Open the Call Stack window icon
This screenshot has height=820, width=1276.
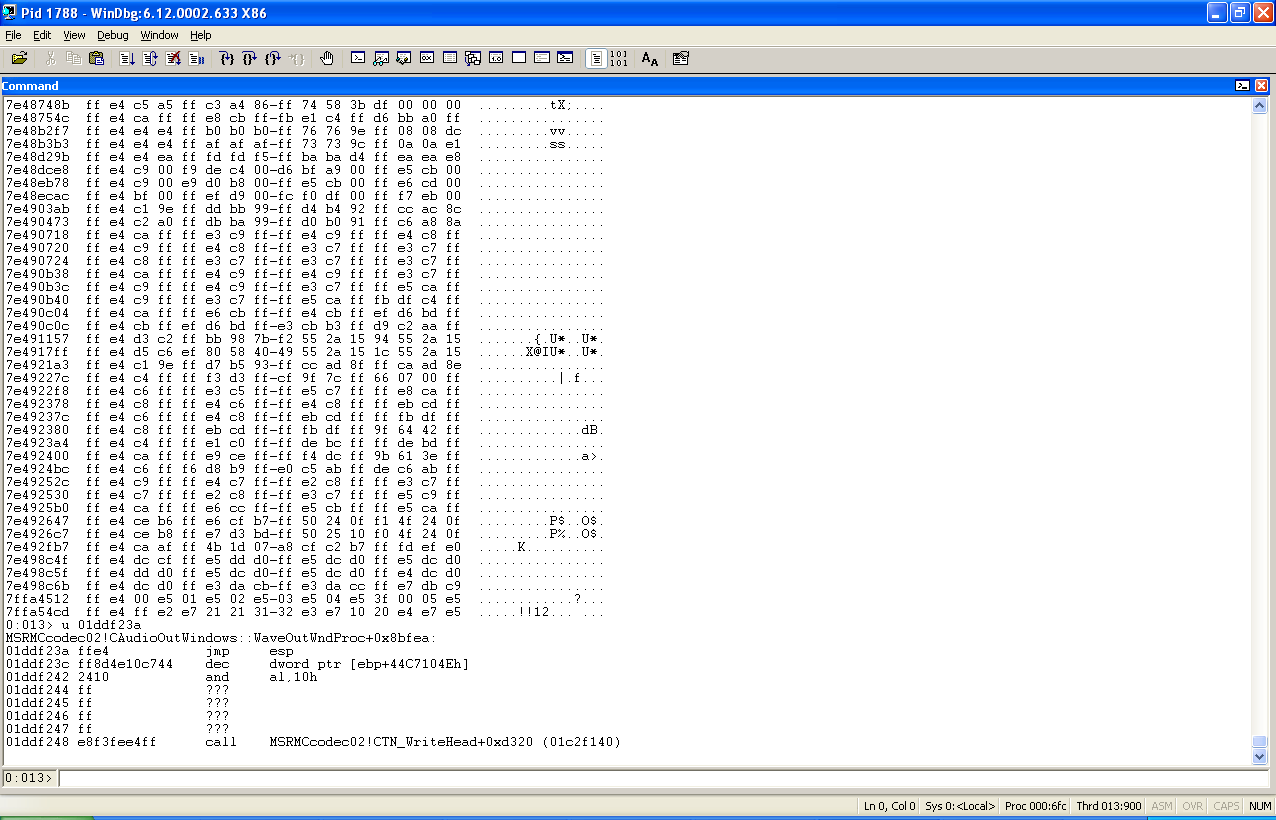pos(473,59)
